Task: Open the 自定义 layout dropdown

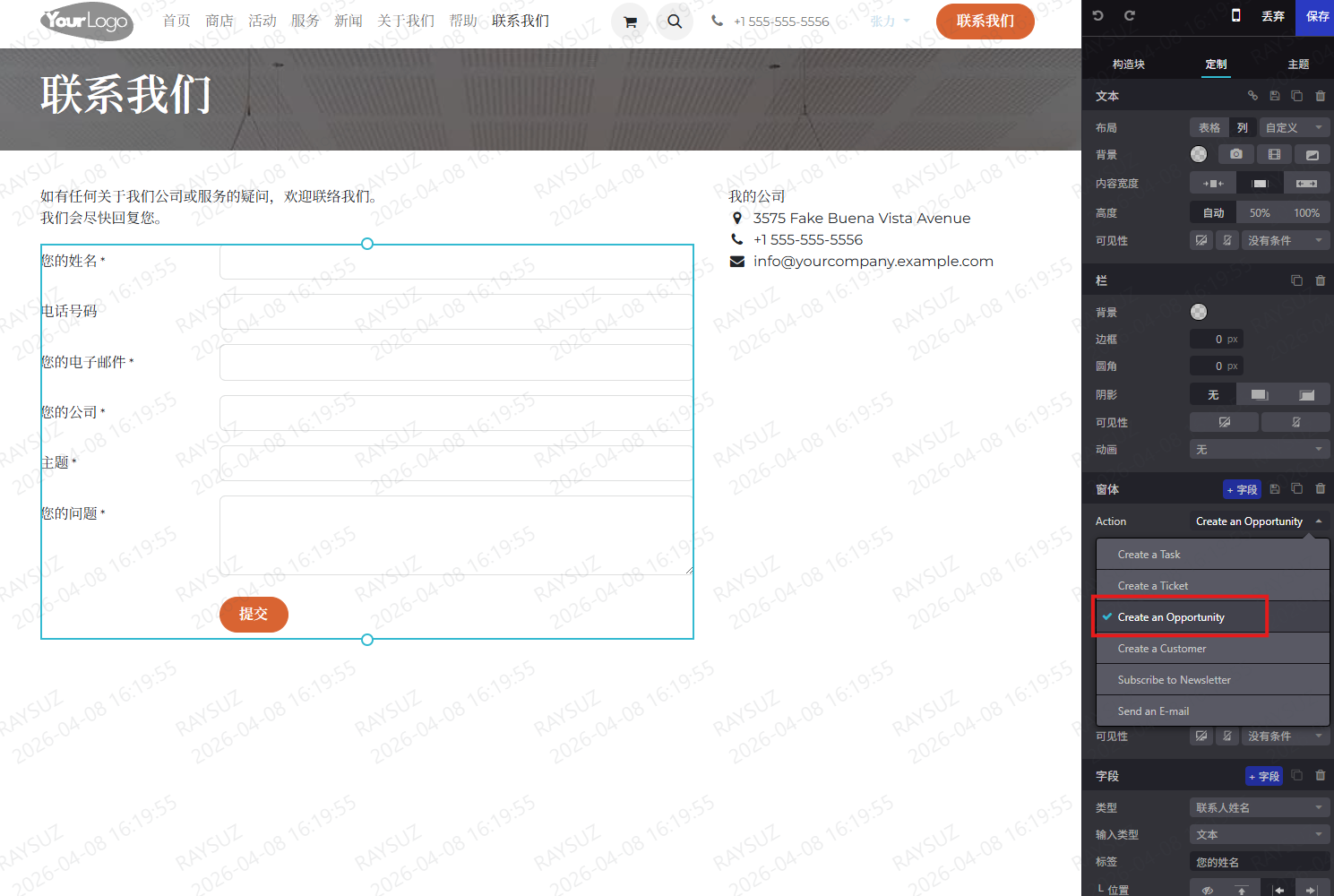Action: [1295, 128]
